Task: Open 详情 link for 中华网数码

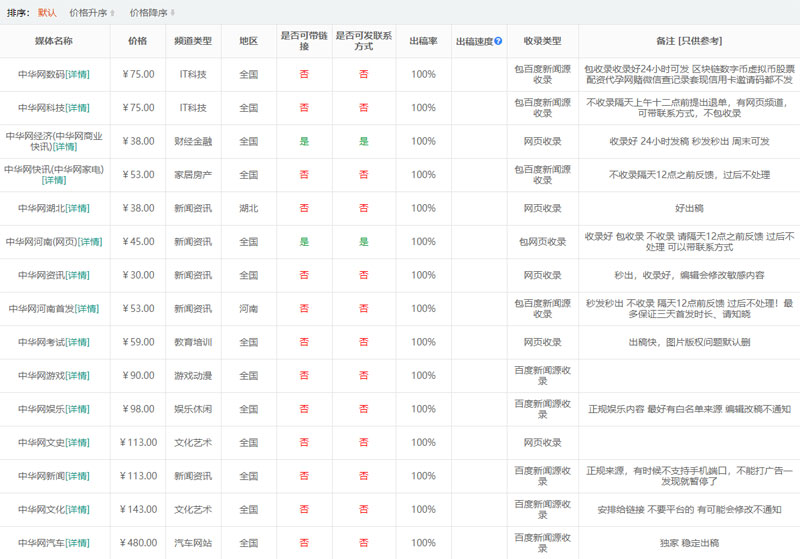Action: click(77, 74)
